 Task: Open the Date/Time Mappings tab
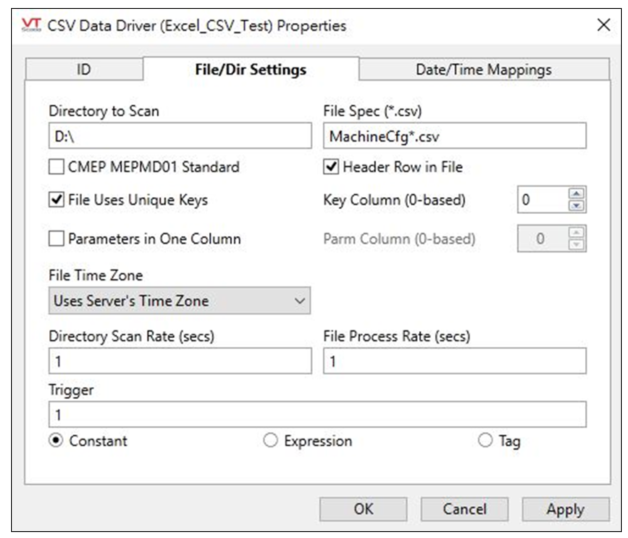[484, 70]
